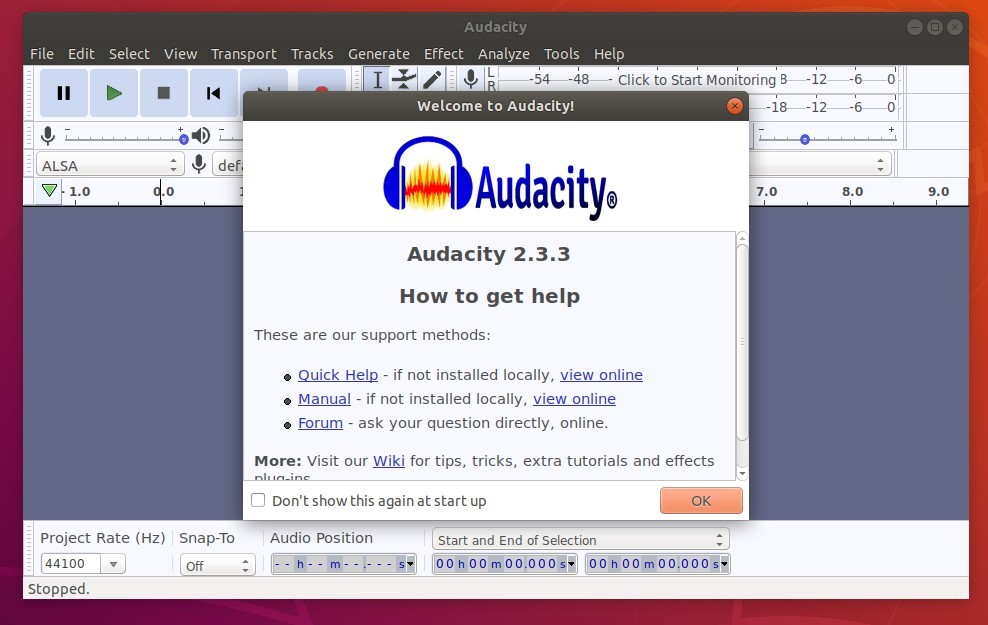Open the View menu
The height and width of the screenshot is (625, 988).
[180, 54]
